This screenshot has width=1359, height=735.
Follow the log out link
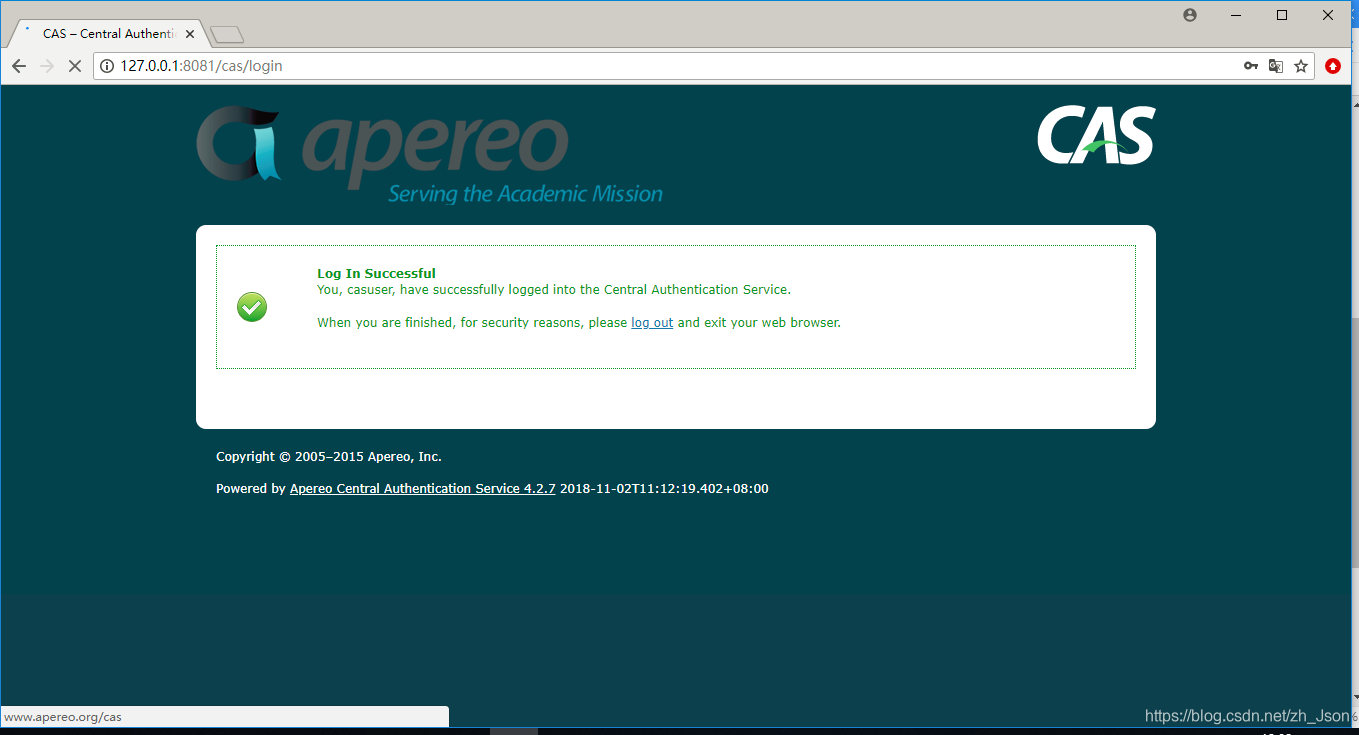tap(652, 323)
